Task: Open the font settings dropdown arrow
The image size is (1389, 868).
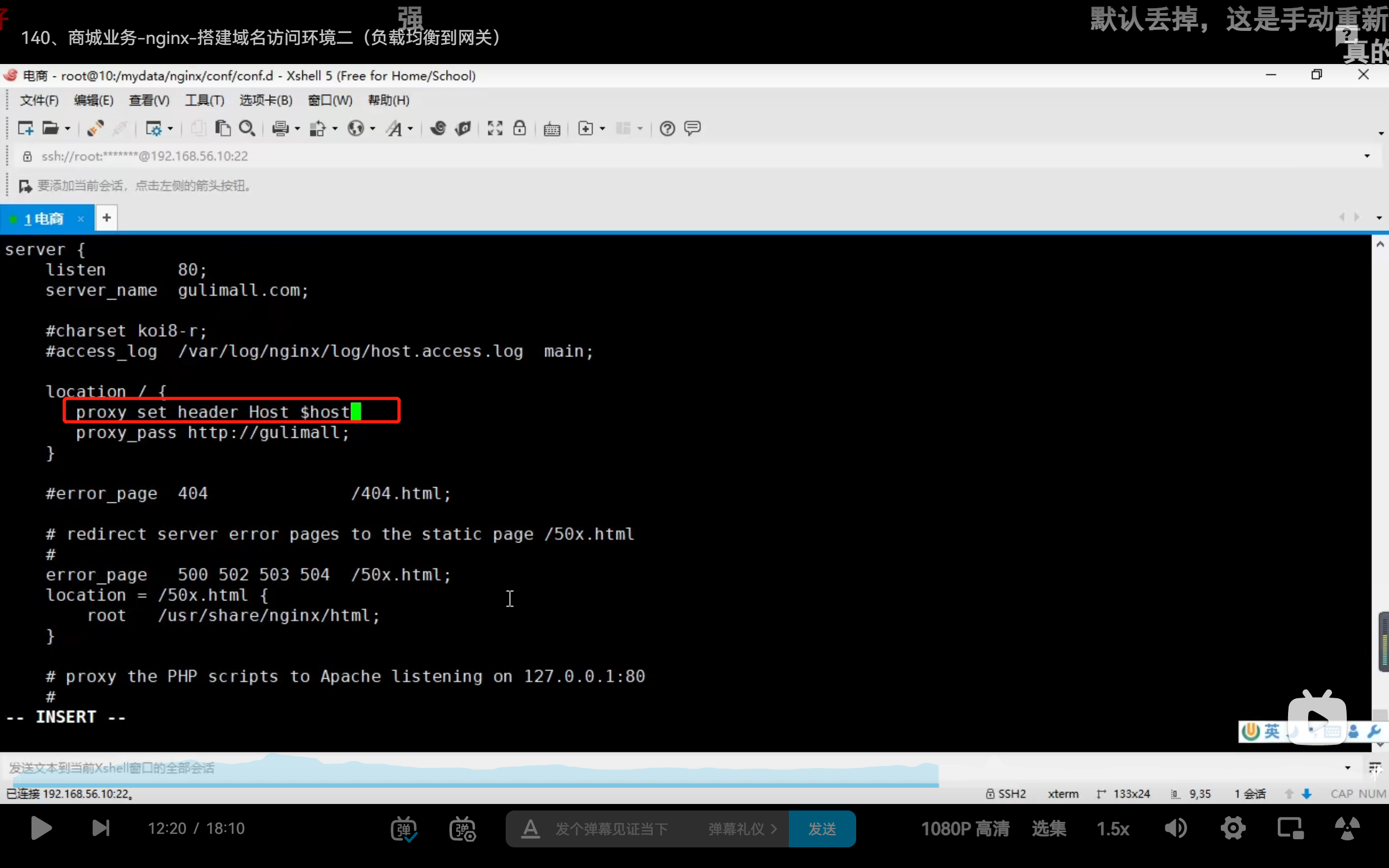Action: pyautogui.click(x=410, y=129)
